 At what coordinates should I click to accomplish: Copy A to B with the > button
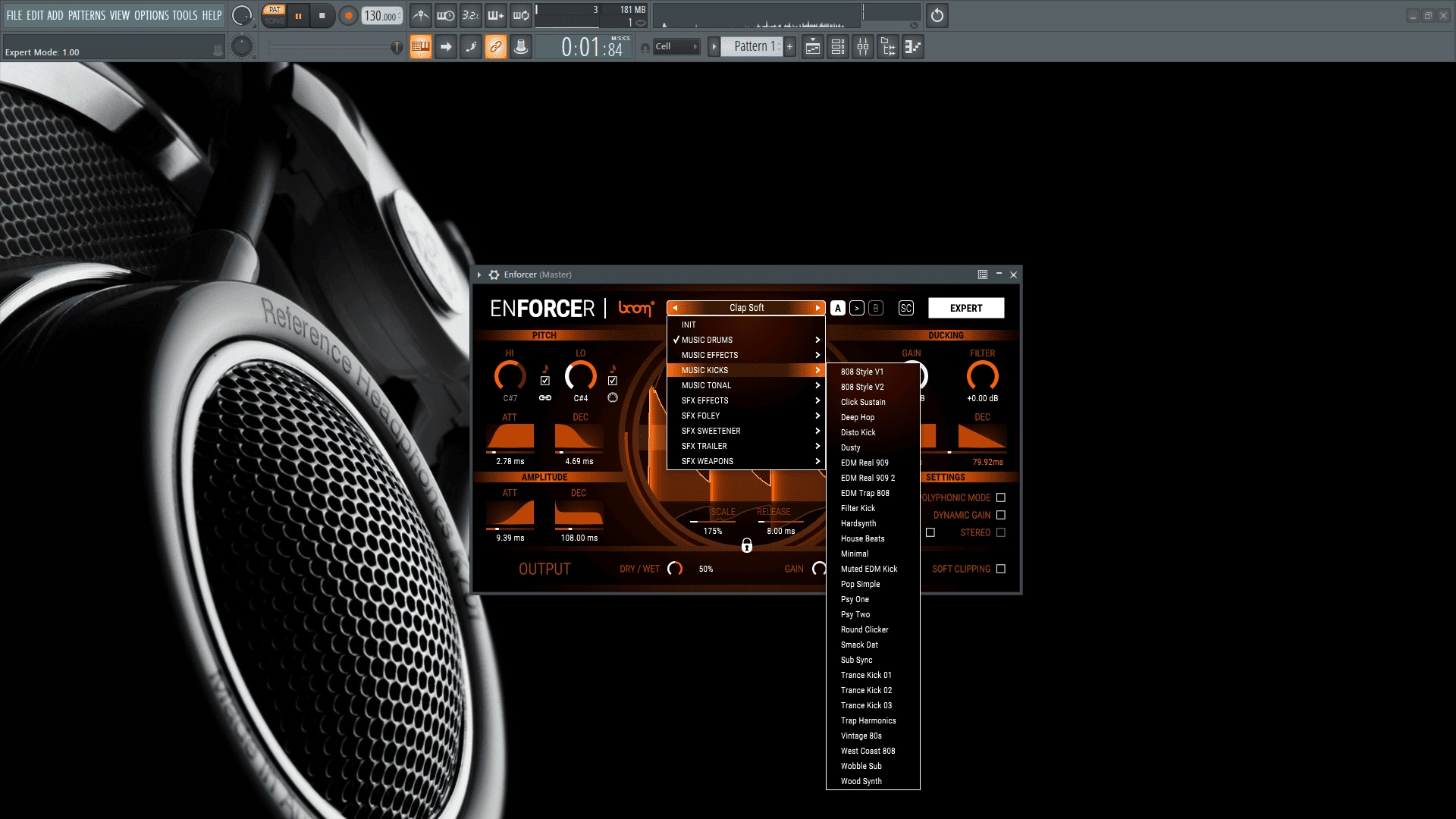pyautogui.click(x=857, y=308)
